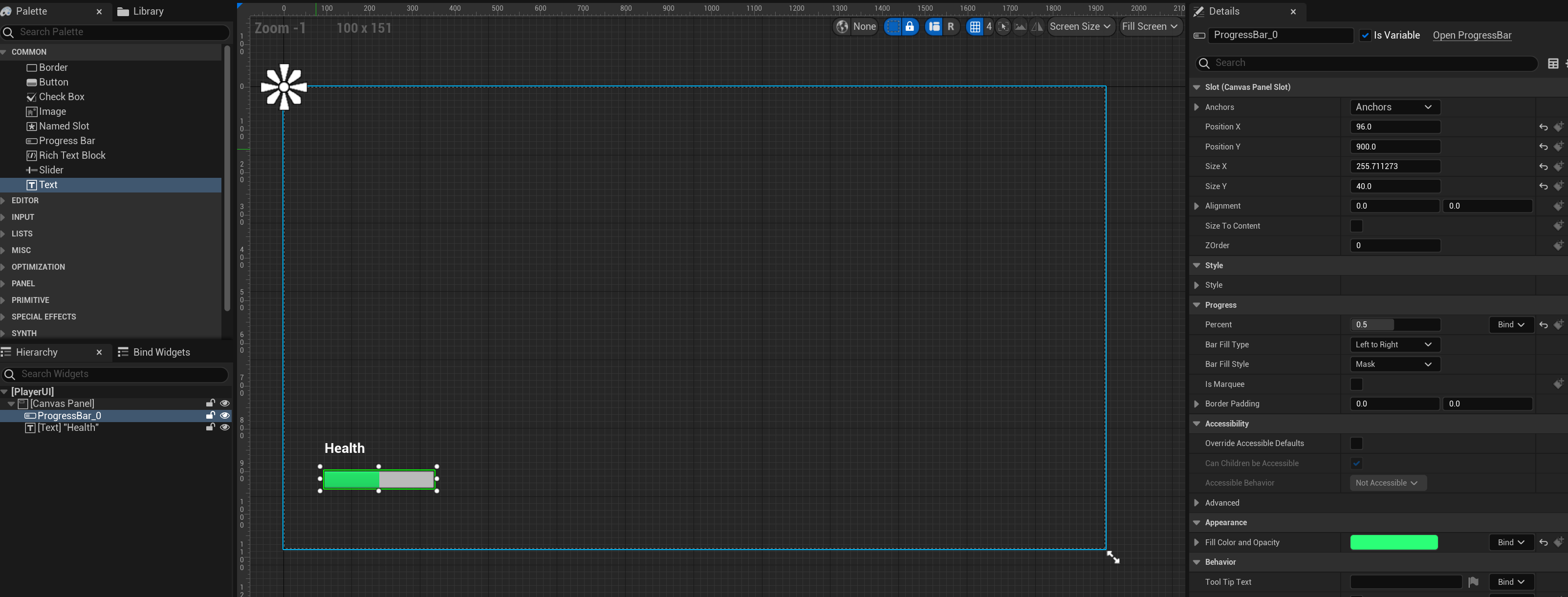Hide the Health text widget eye icon
Image resolution: width=1568 pixels, height=597 pixels.
tap(225, 428)
